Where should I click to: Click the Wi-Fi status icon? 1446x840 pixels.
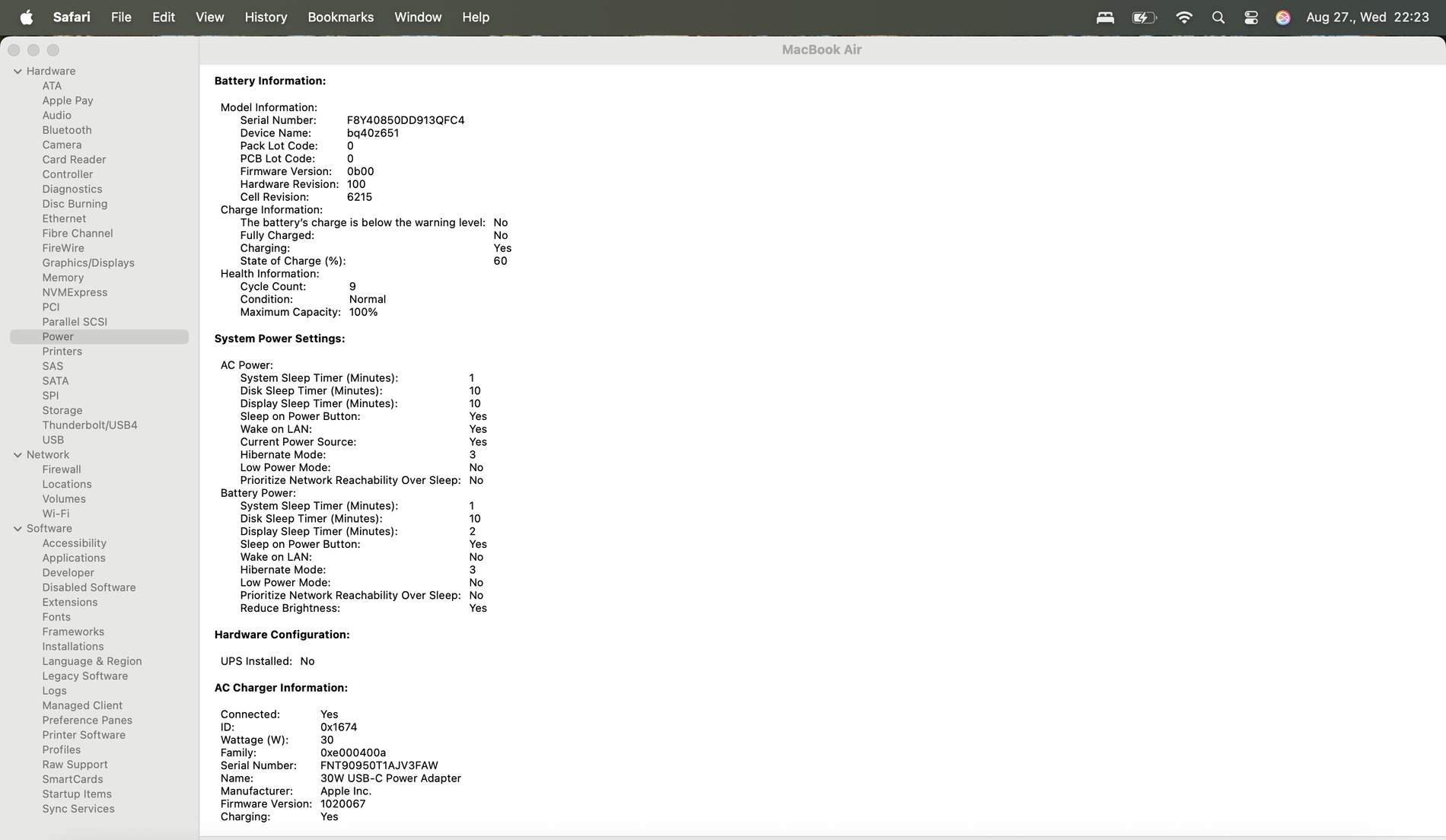point(1183,17)
